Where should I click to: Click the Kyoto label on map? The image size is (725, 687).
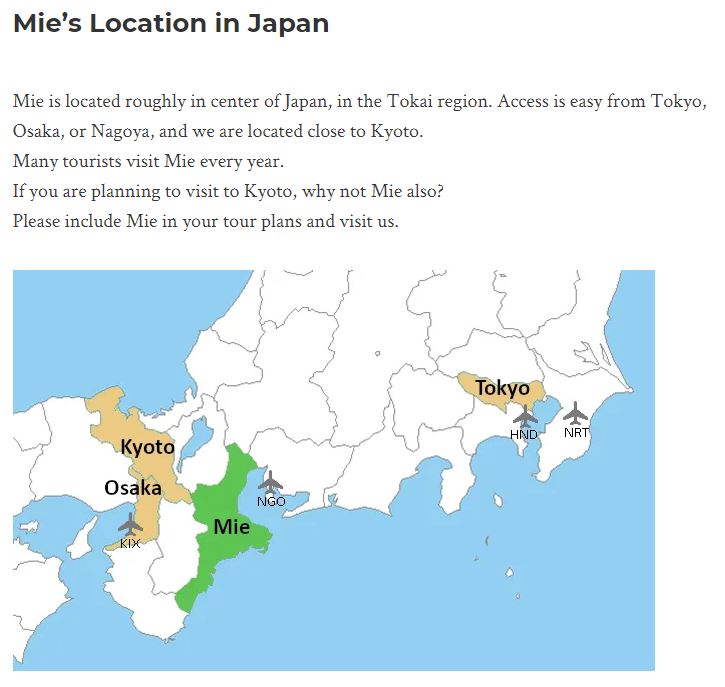pyautogui.click(x=147, y=447)
